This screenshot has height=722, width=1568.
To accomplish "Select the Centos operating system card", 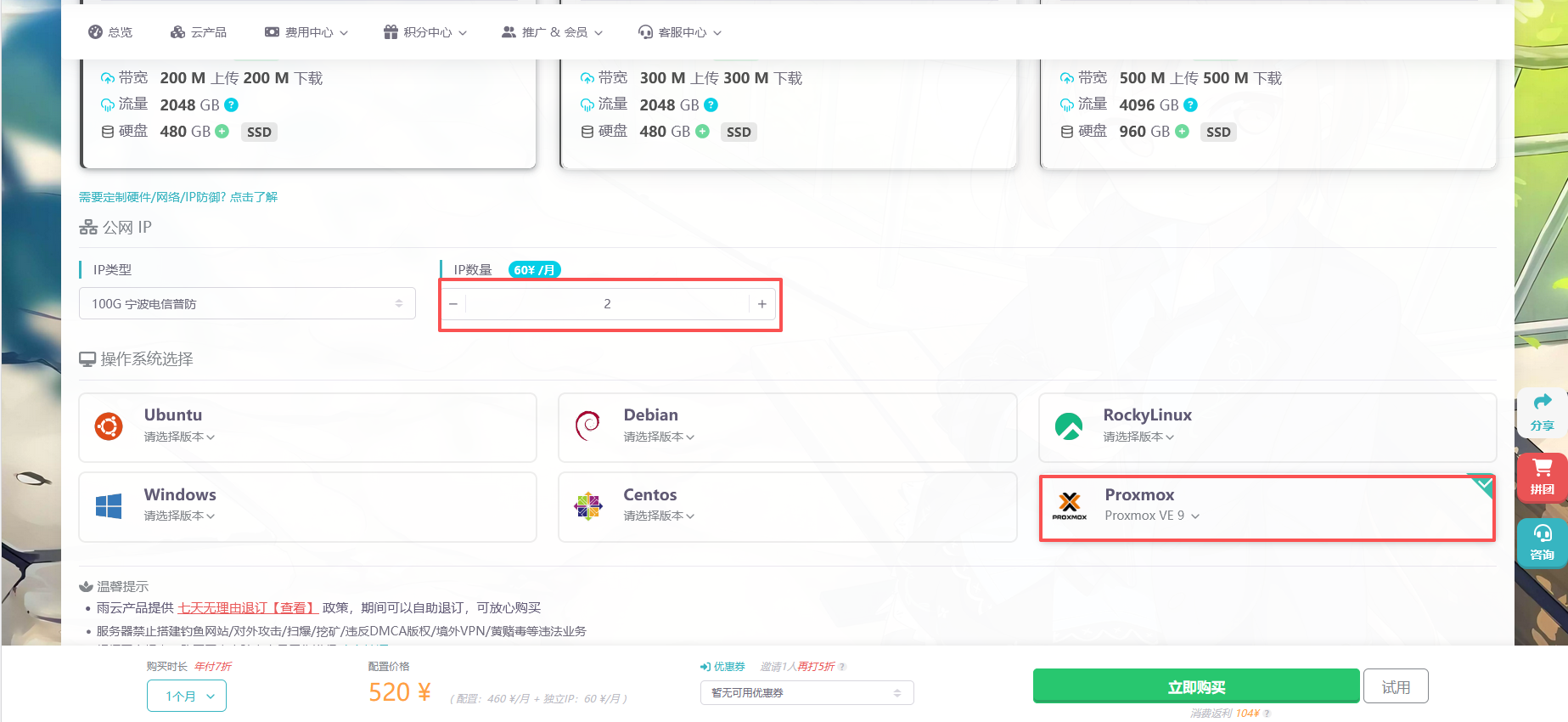I will point(787,506).
